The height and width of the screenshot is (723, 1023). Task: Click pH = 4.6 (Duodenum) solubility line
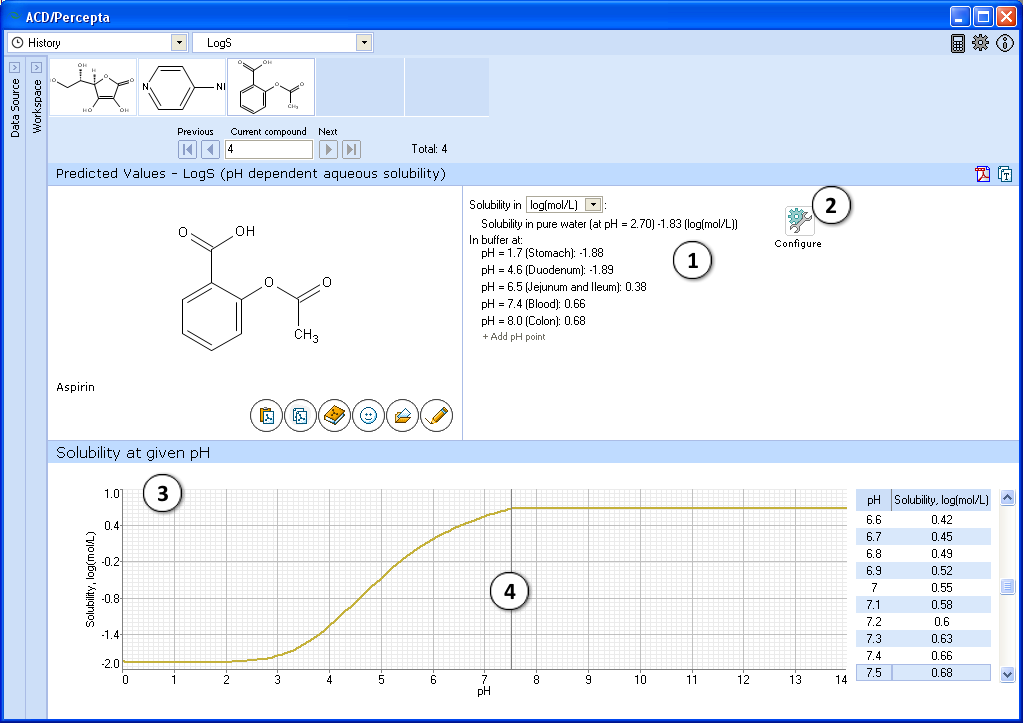(547, 270)
